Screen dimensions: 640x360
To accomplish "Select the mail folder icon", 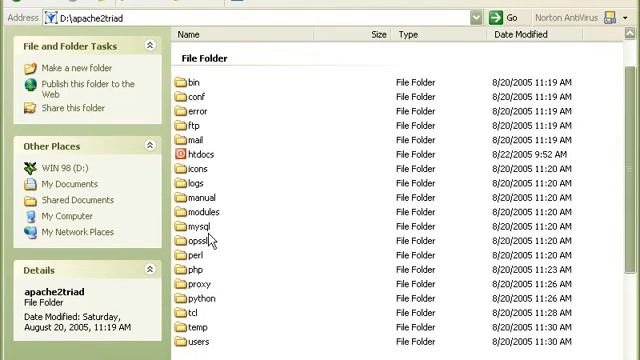I will click(x=180, y=140).
